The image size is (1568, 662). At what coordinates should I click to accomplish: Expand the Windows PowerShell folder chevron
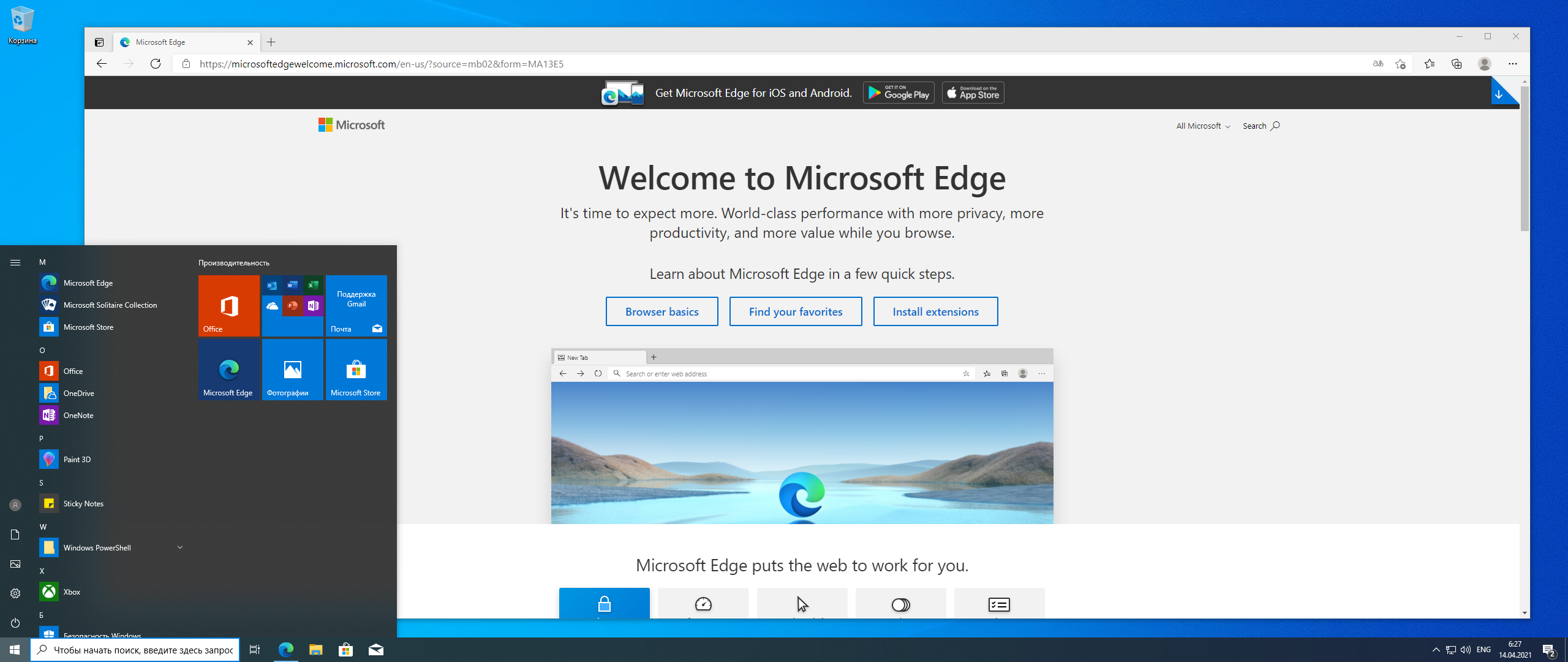click(x=180, y=547)
